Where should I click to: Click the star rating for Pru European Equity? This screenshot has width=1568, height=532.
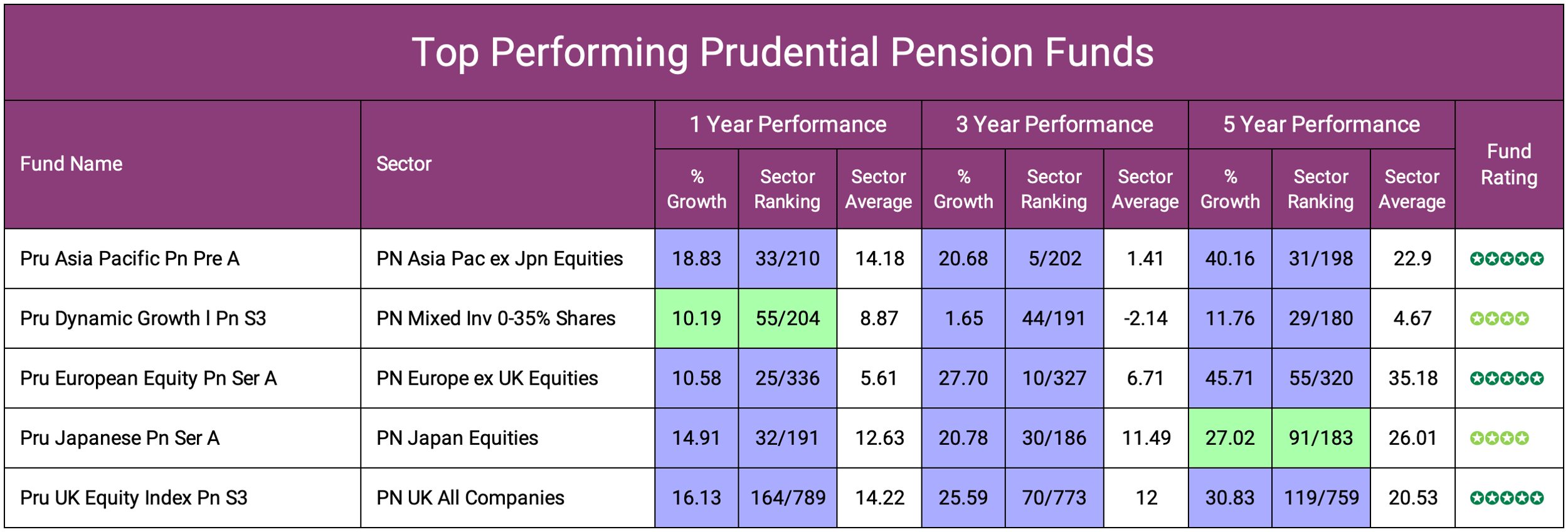coord(1506,378)
